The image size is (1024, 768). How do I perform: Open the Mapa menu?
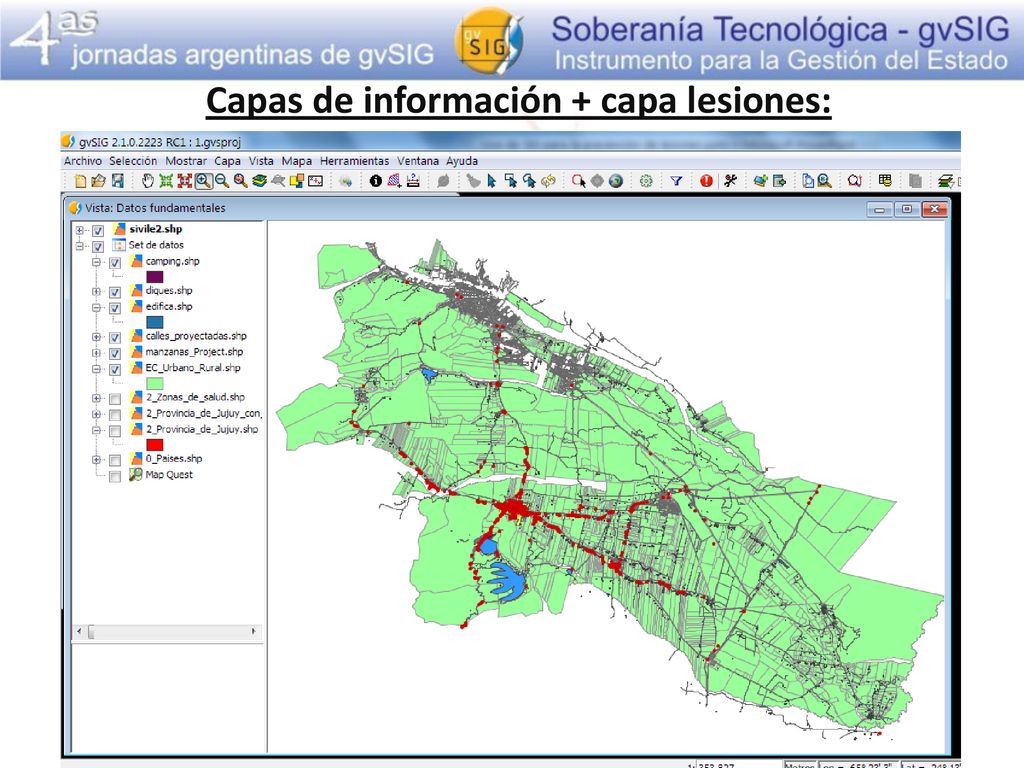pos(296,161)
